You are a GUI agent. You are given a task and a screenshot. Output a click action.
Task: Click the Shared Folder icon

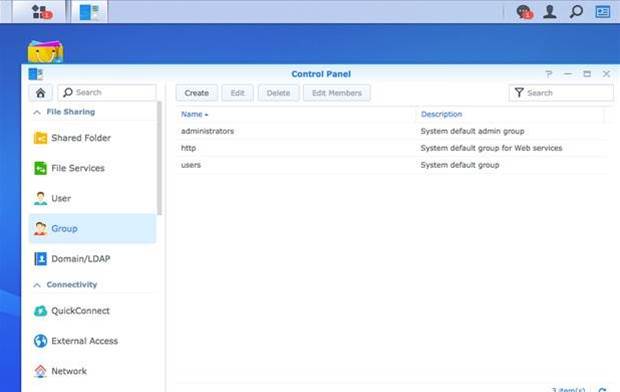tap(40, 138)
